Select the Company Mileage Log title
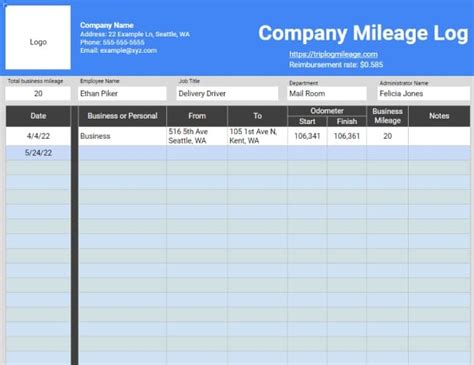 [363, 33]
